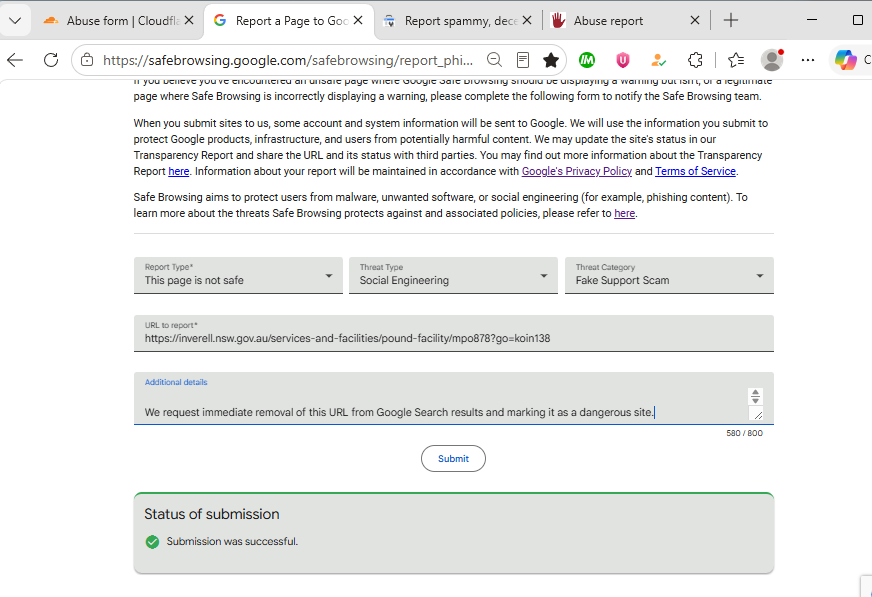Click the favorites star icon
Viewport: 872px width, 597px height.
(x=551, y=59)
